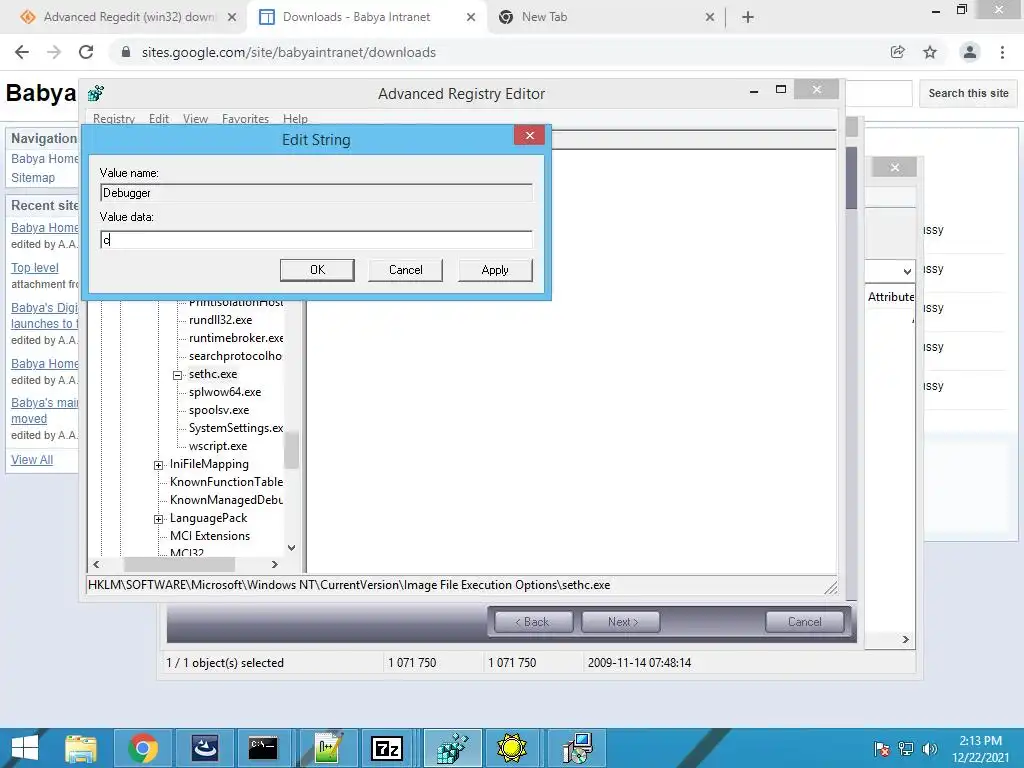Open the View menu in Registry Editor
1024x768 pixels.
click(x=195, y=119)
